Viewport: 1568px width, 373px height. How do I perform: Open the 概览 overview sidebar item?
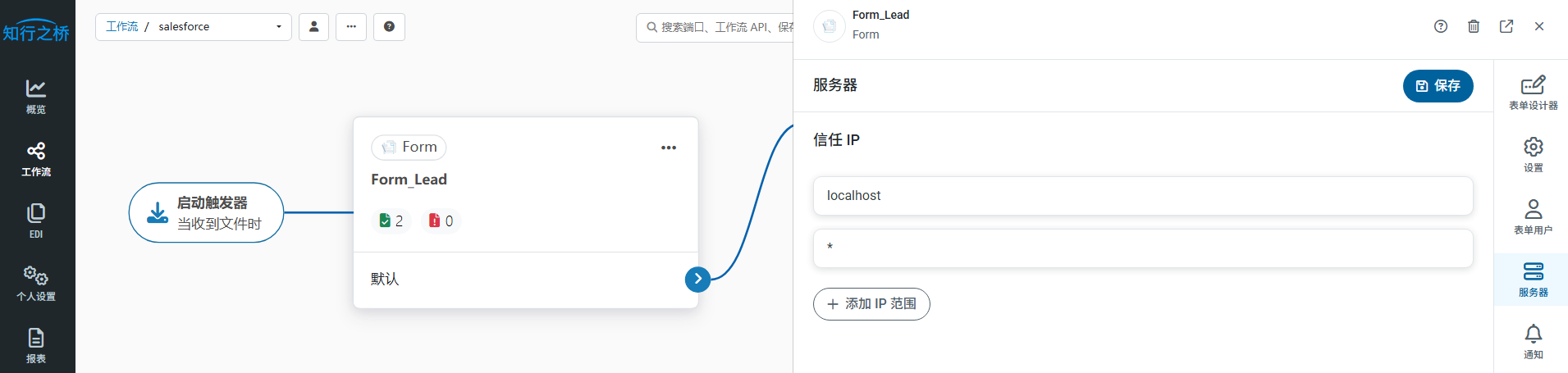pyautogui.click(x=36, y=96)
